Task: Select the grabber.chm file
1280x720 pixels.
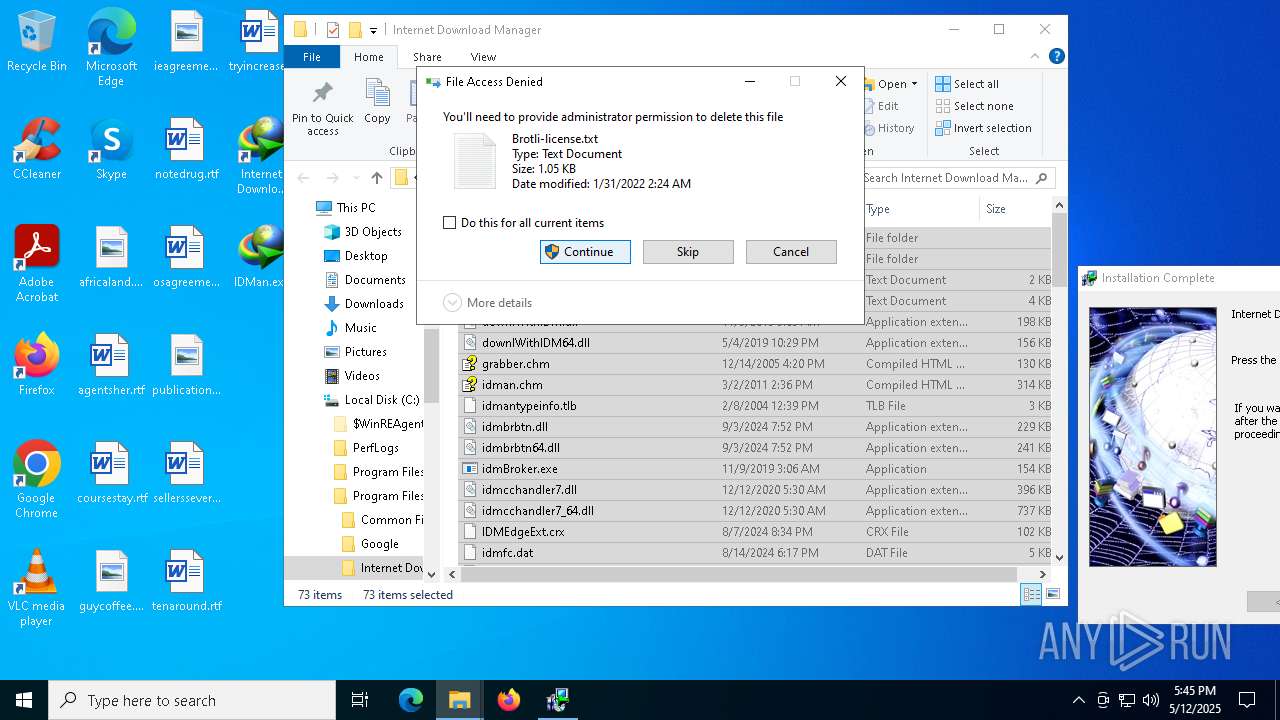Action: click(755, 364)
